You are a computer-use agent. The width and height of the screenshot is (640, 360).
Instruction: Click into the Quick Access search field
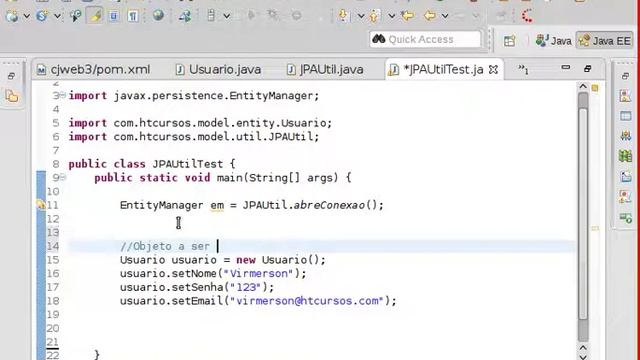[x=425, y=39]
